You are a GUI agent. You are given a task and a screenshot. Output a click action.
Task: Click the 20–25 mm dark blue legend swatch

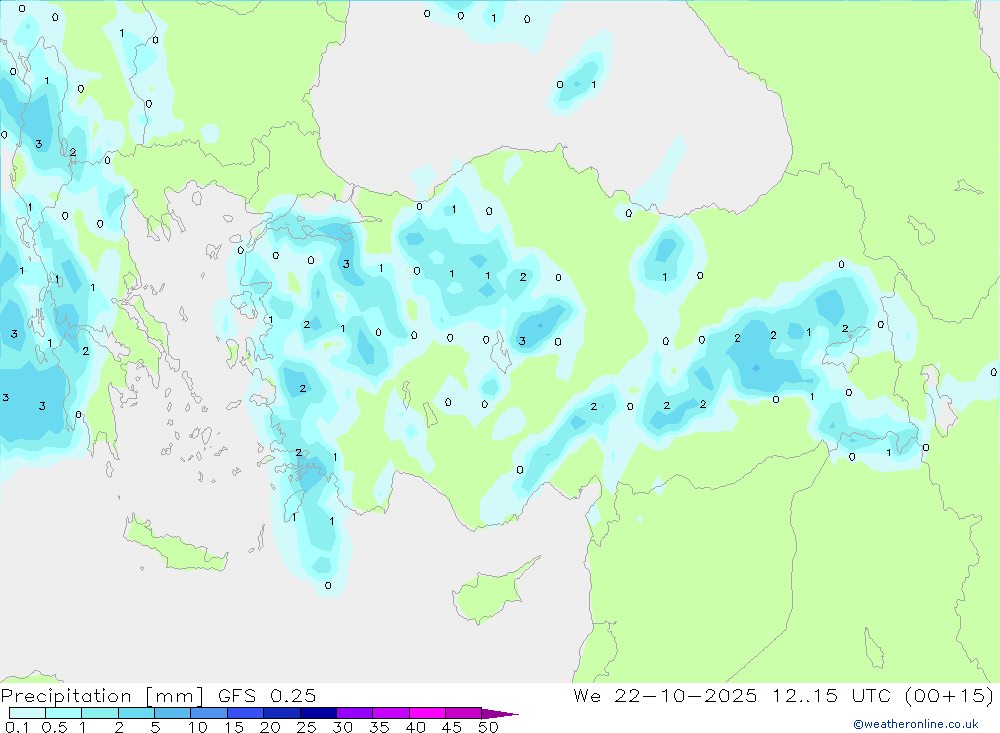(x=282, y=713)
